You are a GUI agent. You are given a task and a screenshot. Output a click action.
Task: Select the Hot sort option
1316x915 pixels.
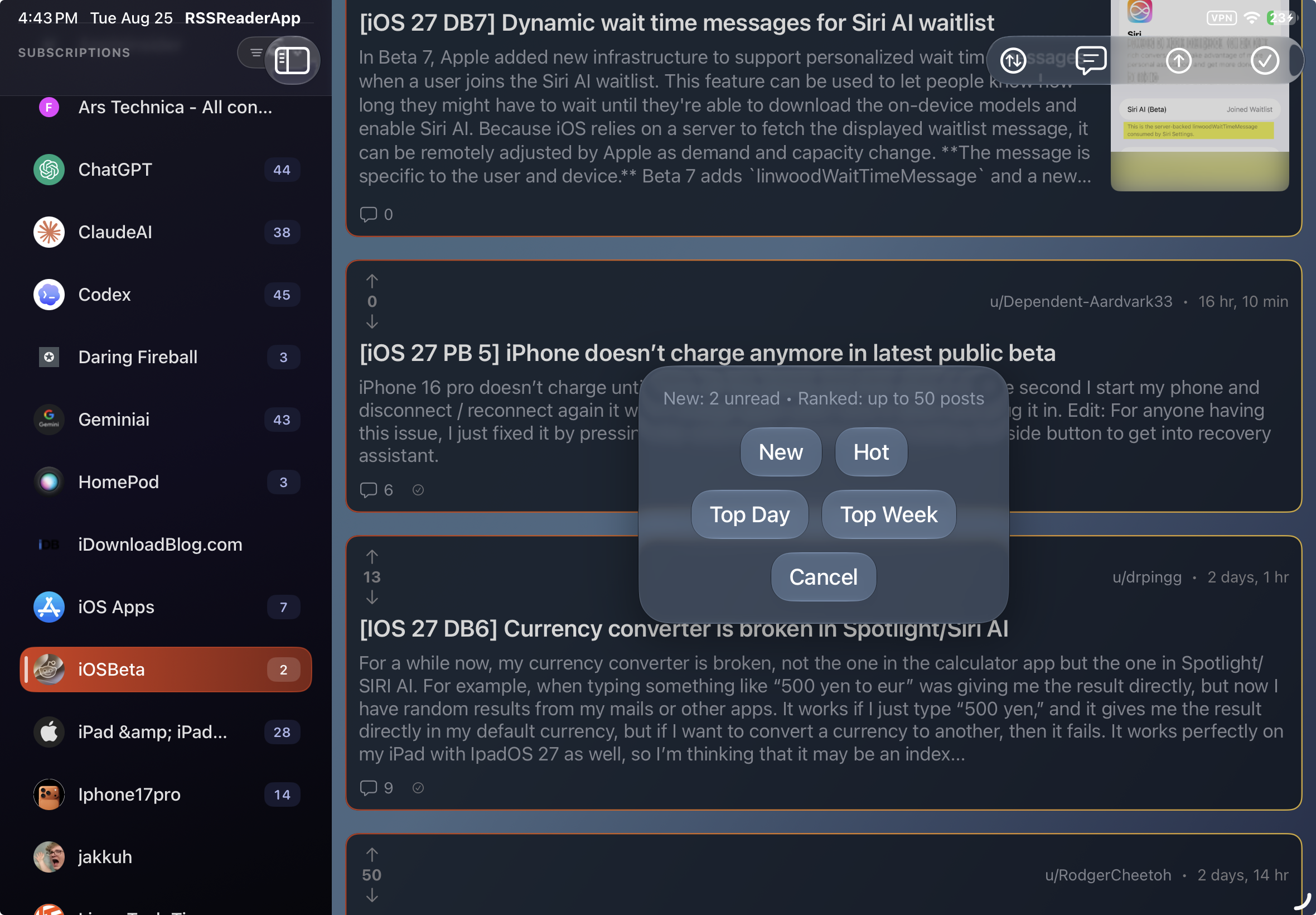[871, 452]
